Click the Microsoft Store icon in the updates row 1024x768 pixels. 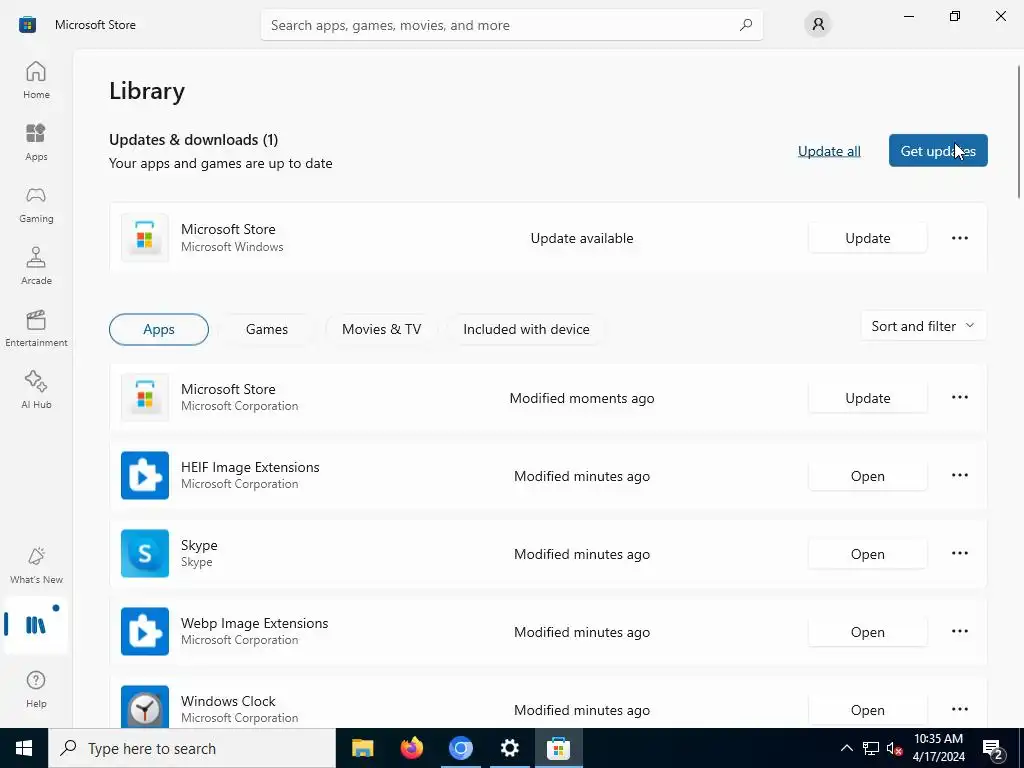click(145, 238)
